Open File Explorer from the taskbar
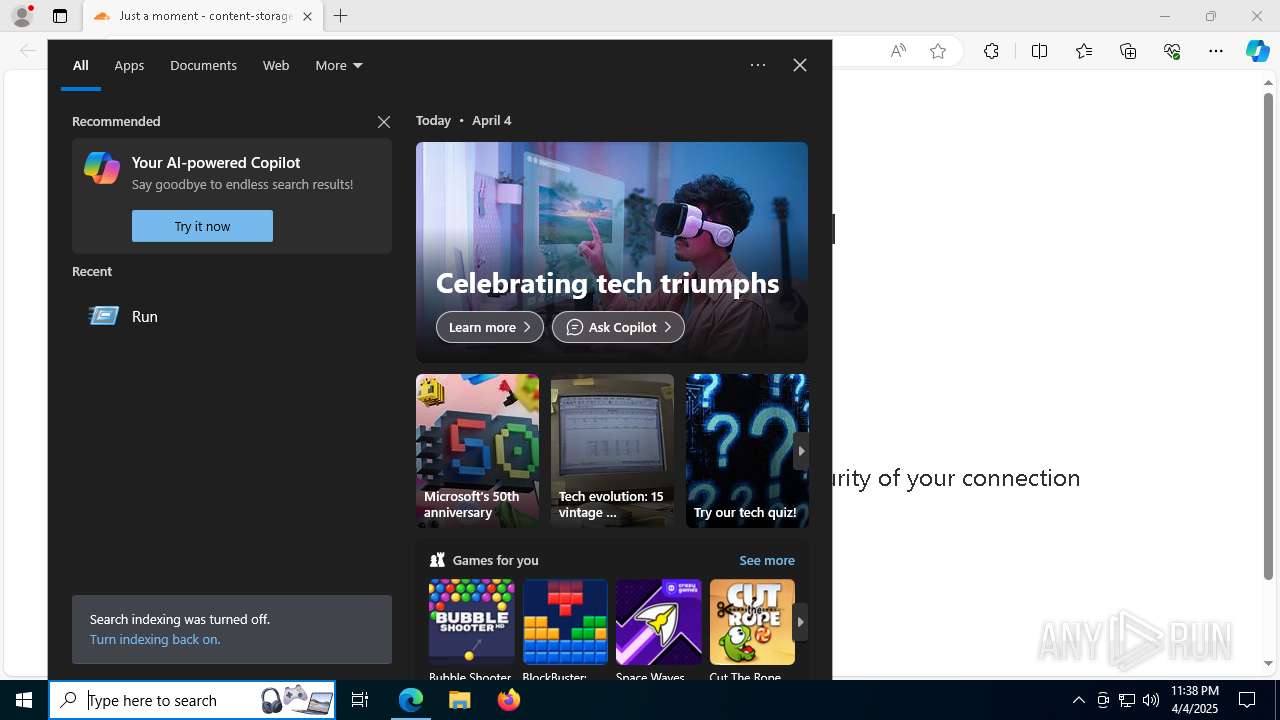1280x720 pixels. point(460,700)
